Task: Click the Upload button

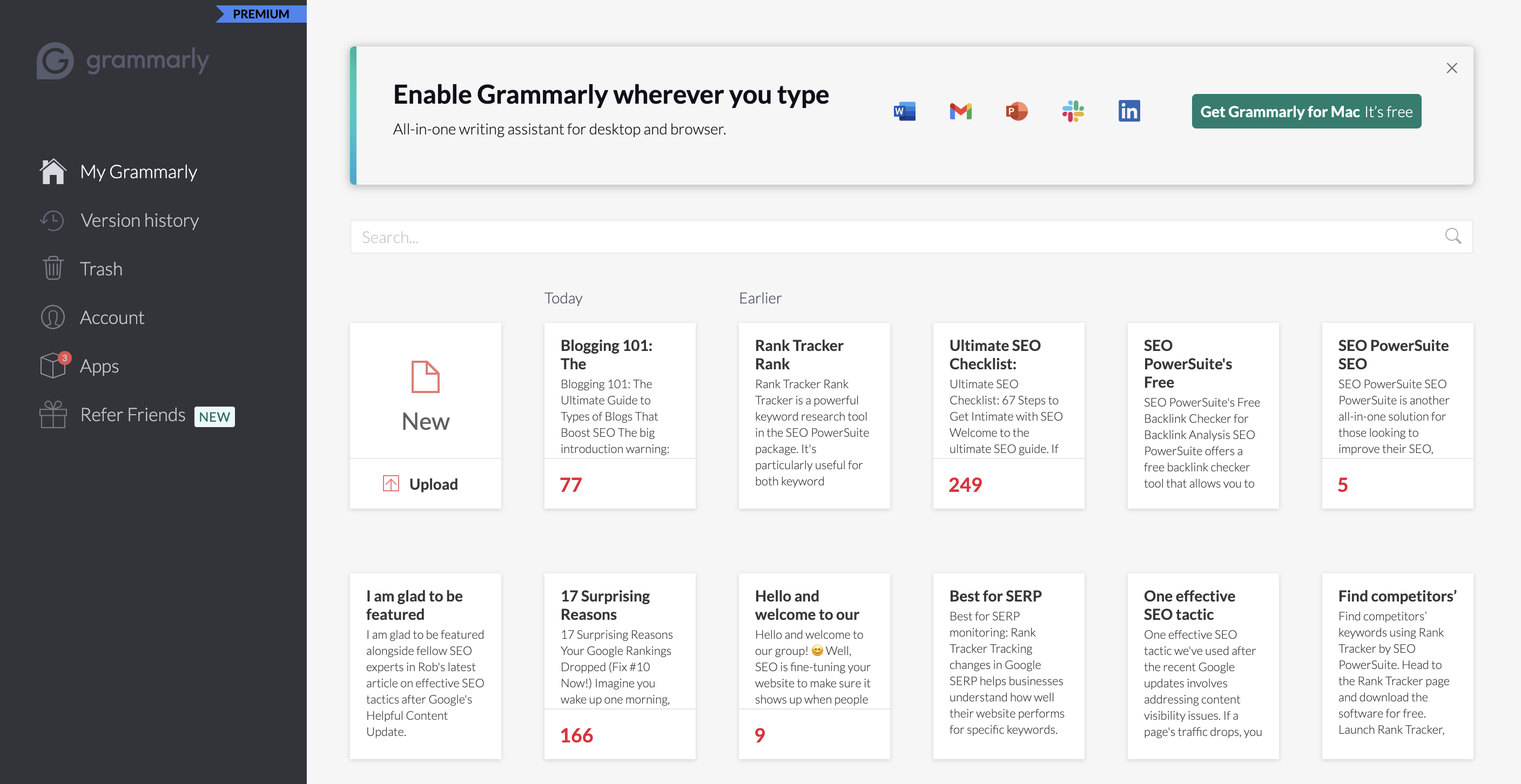Action: 425,484
